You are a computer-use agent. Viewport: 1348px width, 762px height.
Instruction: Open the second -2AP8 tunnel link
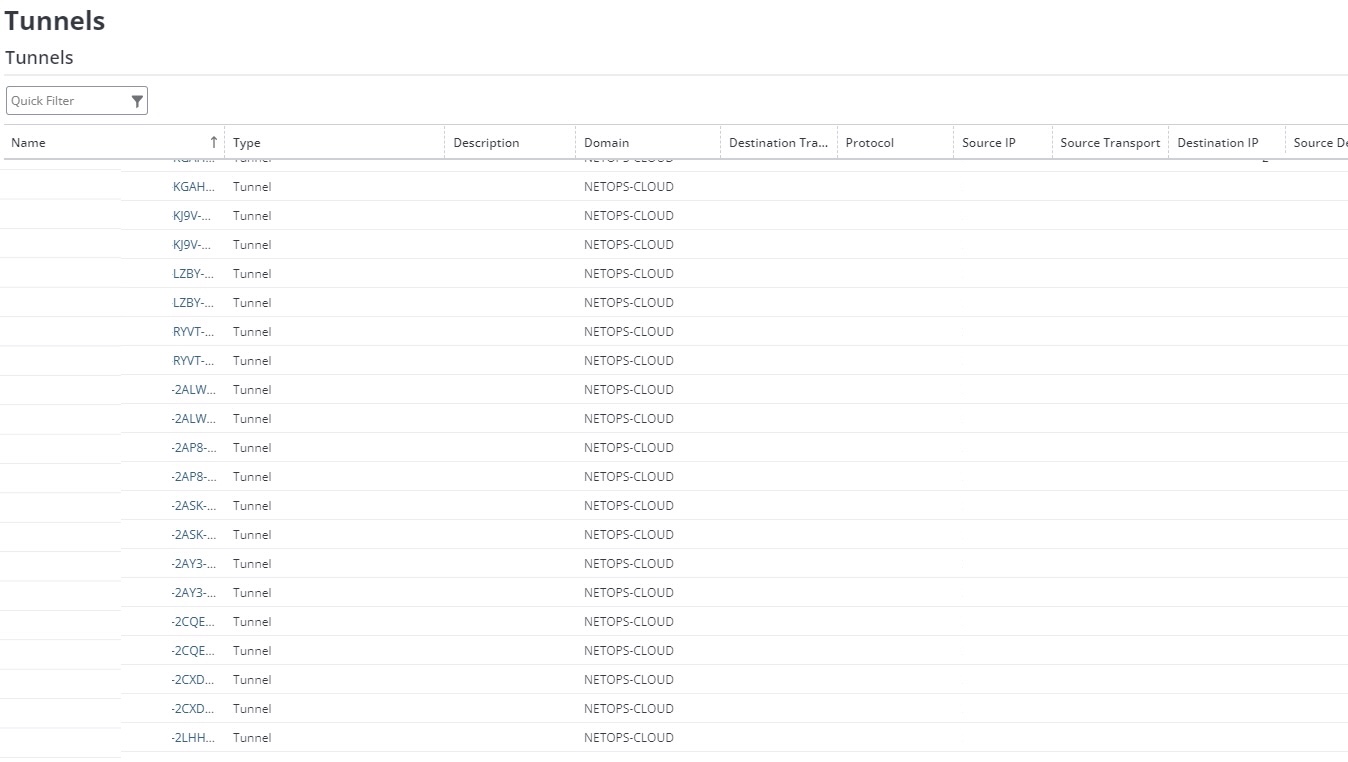pyautogui.click(x=193, y=477)
